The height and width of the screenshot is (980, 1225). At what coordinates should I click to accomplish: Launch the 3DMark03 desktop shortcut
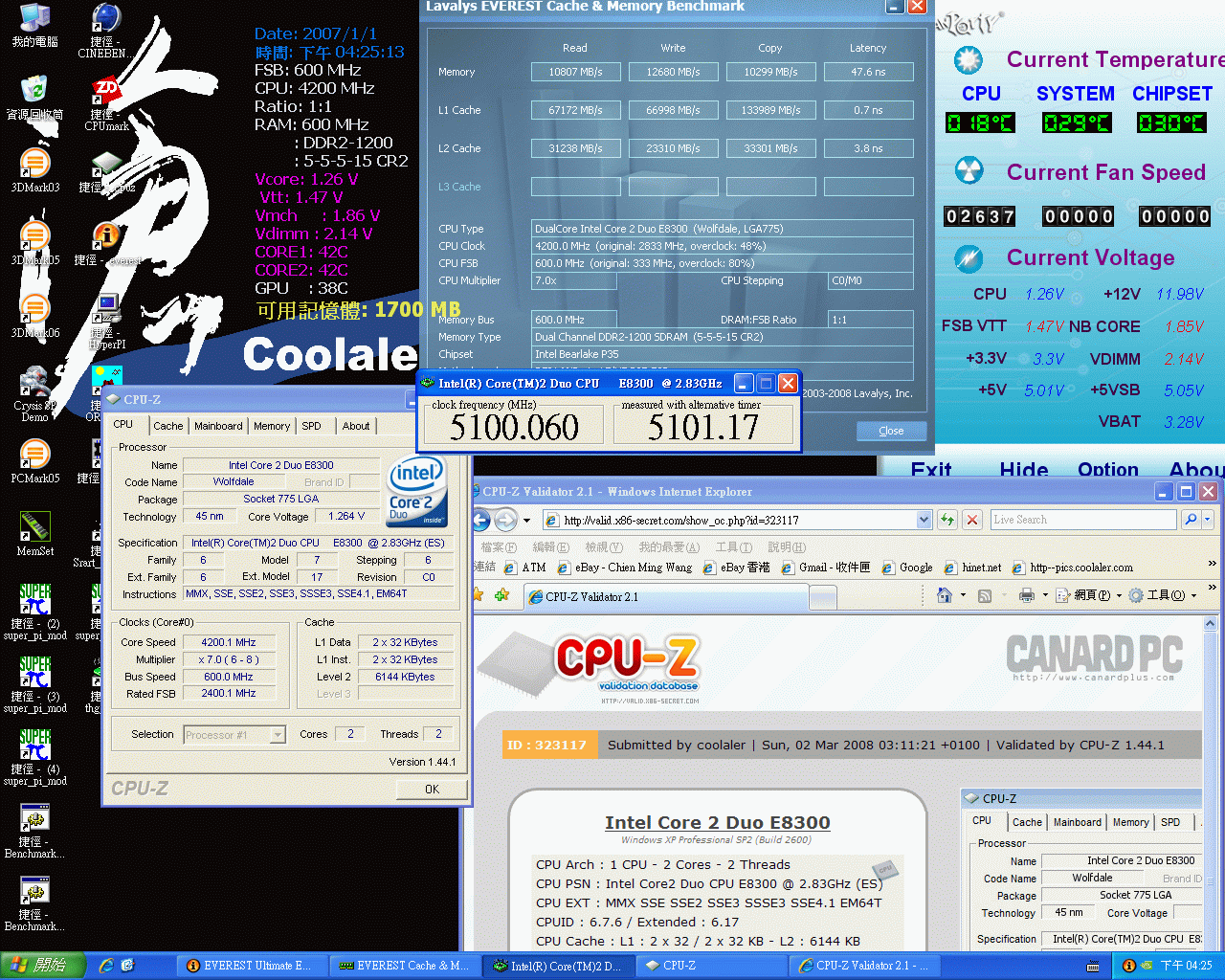(x=34, y=170)
